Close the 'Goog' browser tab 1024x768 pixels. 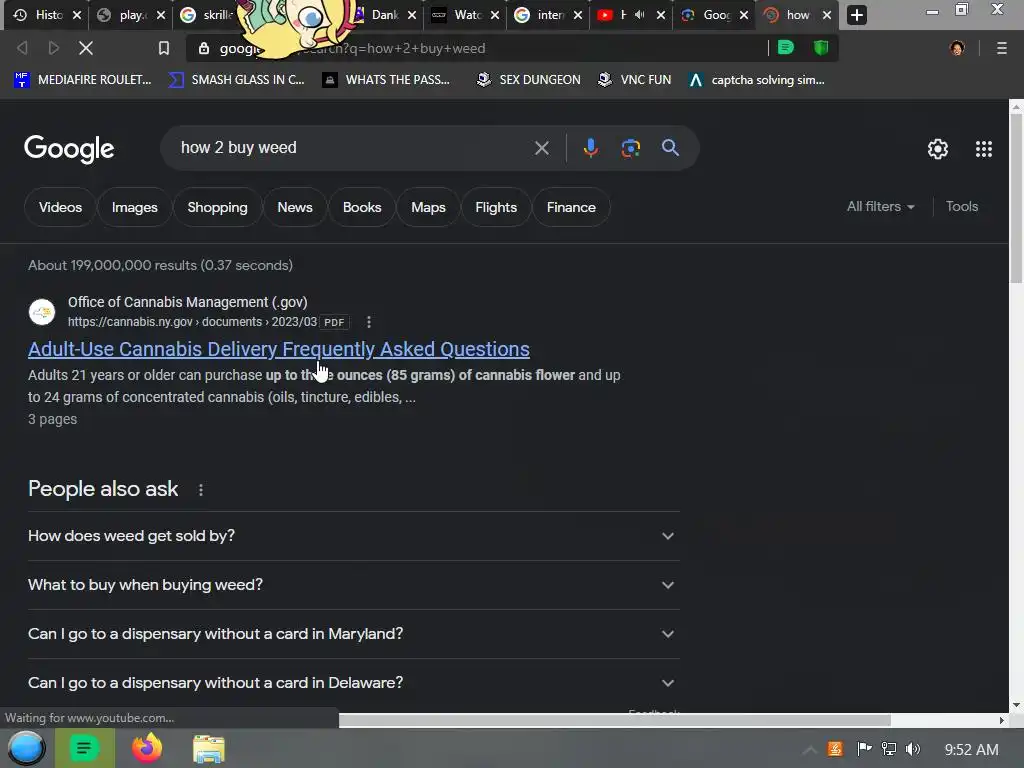point(744,15)
